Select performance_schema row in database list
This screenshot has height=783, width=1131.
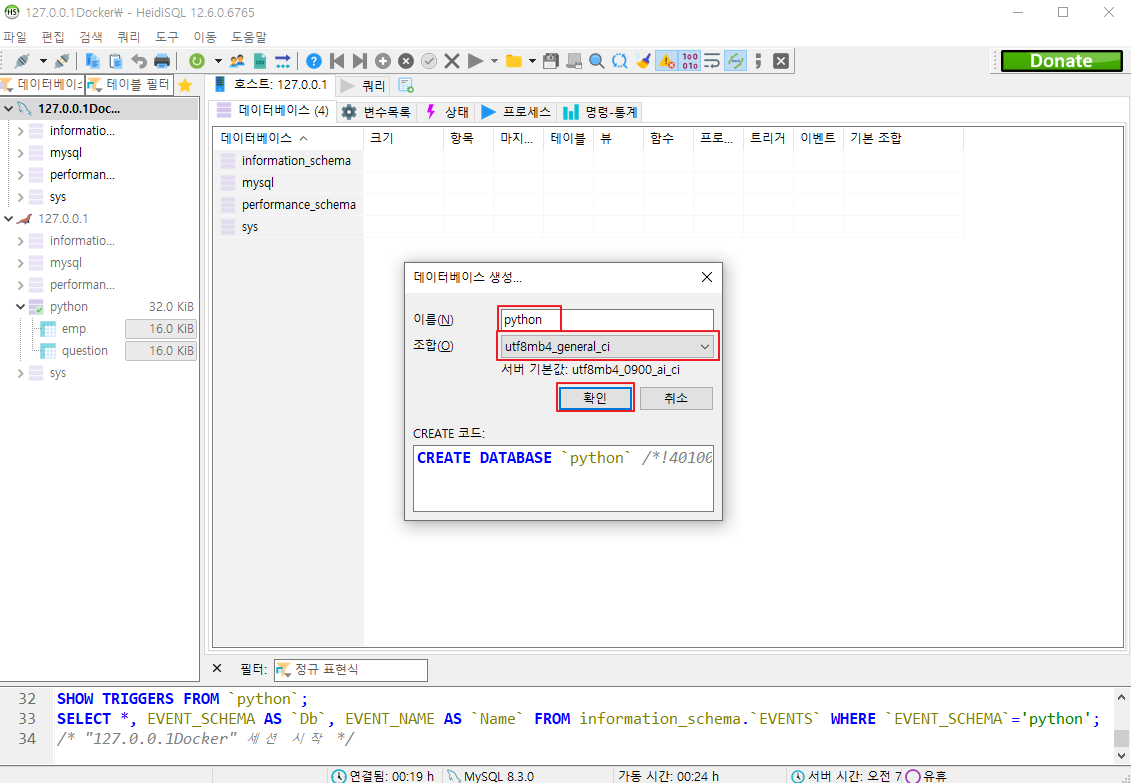(290, 205)
